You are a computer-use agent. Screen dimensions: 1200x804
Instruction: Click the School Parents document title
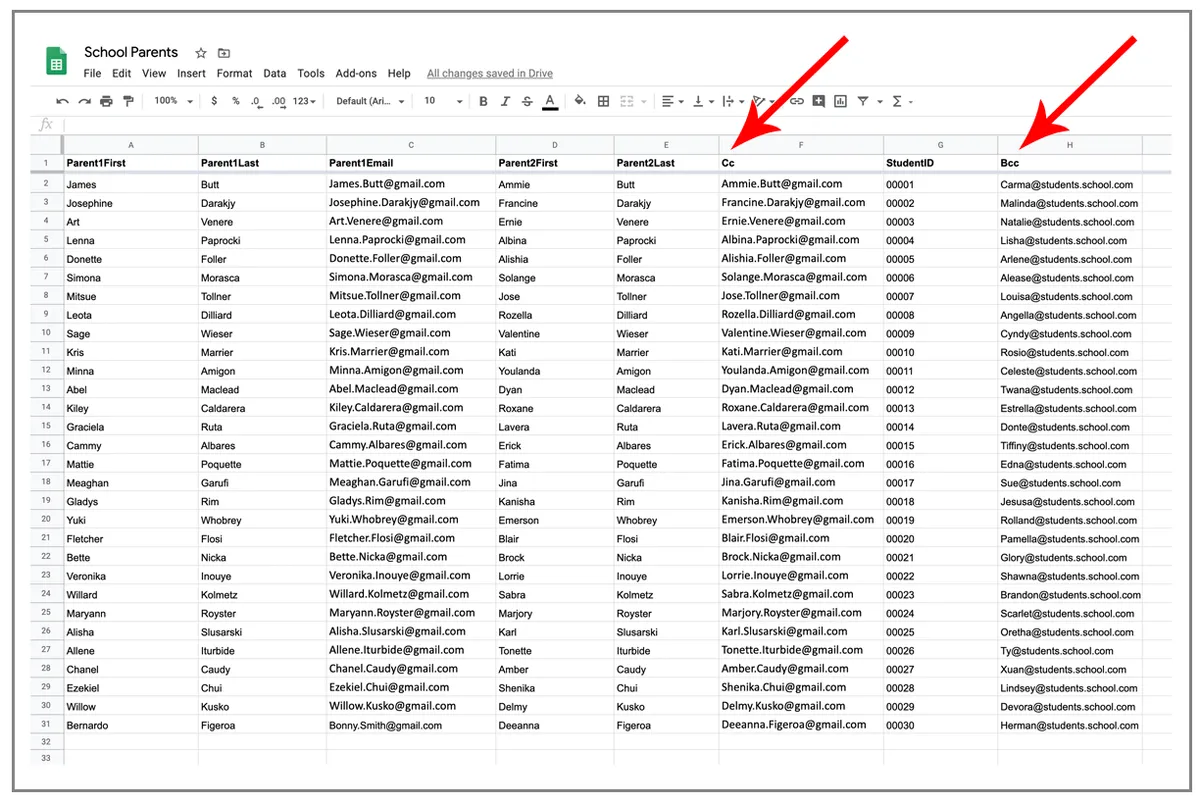131,52
